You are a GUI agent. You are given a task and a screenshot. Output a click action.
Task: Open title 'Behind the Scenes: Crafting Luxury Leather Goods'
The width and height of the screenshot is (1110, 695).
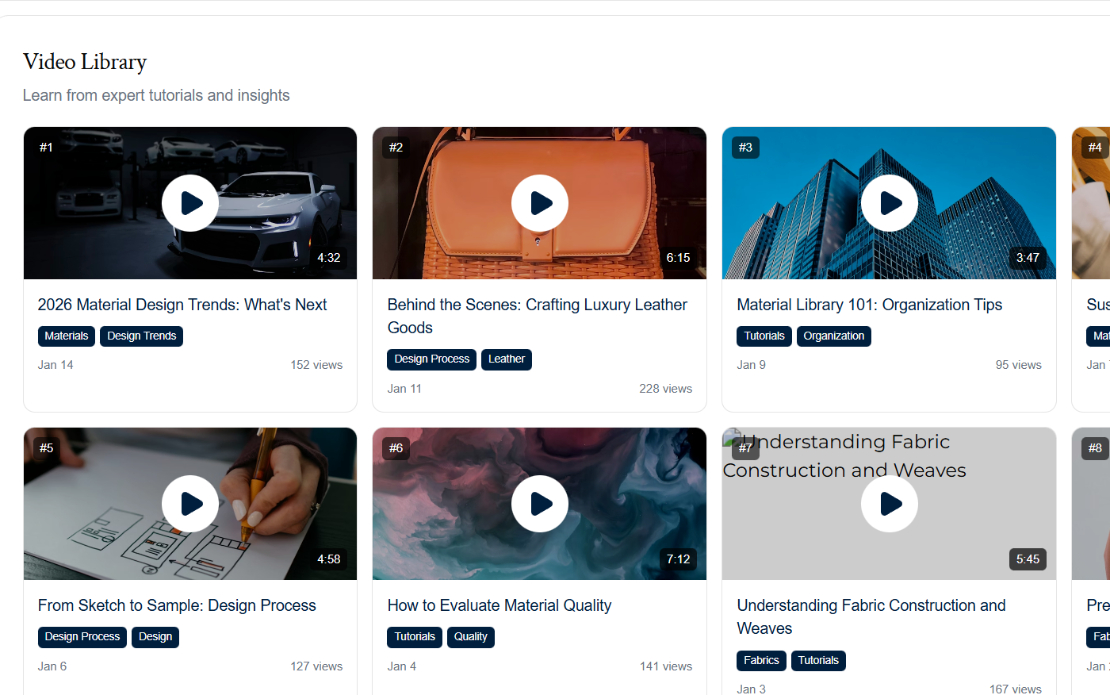537,316
